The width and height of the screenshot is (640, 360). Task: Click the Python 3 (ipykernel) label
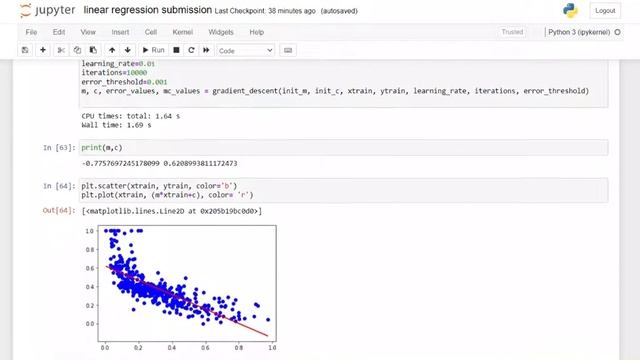pos(579,32)
